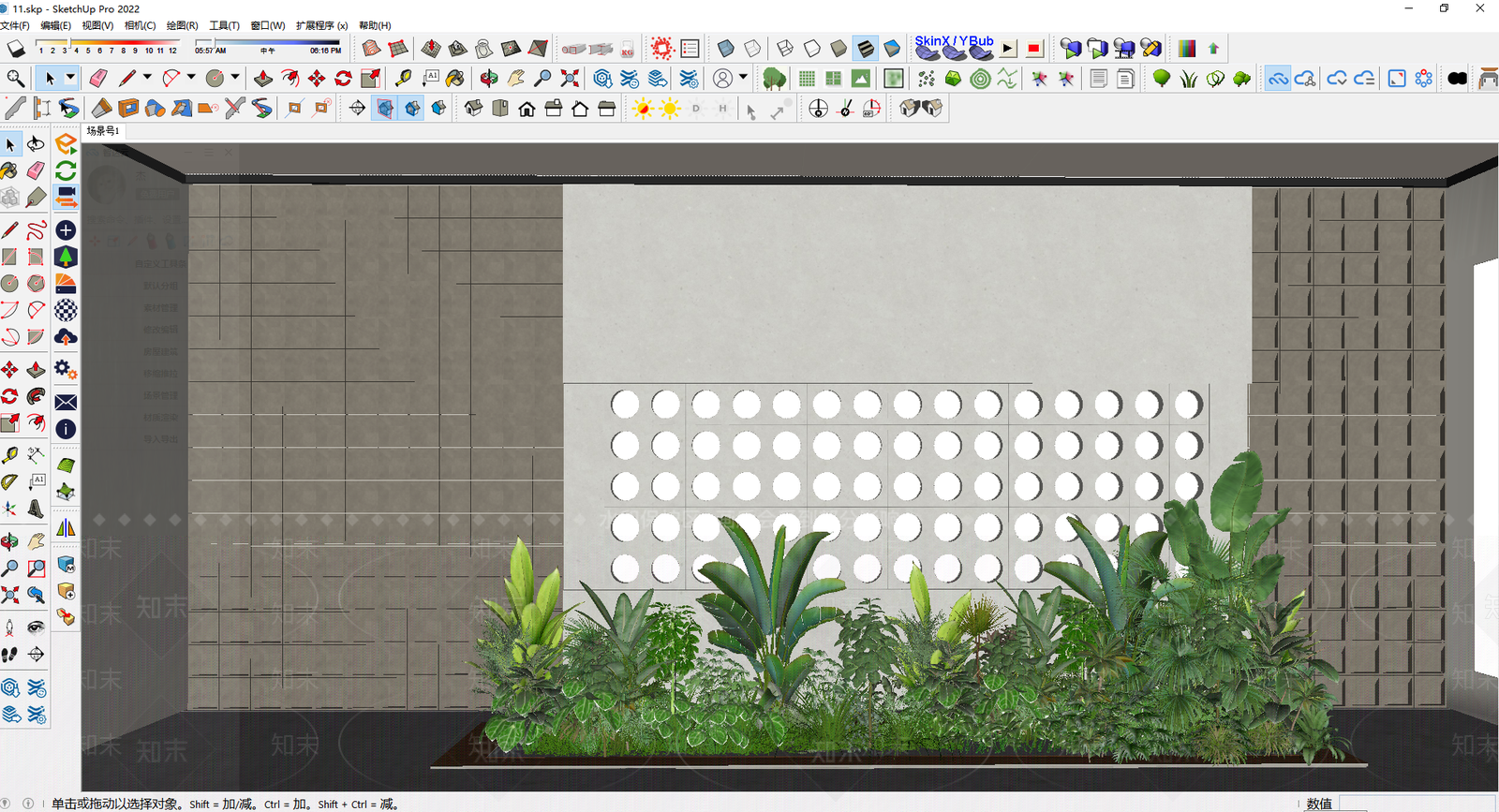Open the Arc tool dropdown arrow
1499x812 pixels.
(x=192, y=79)
